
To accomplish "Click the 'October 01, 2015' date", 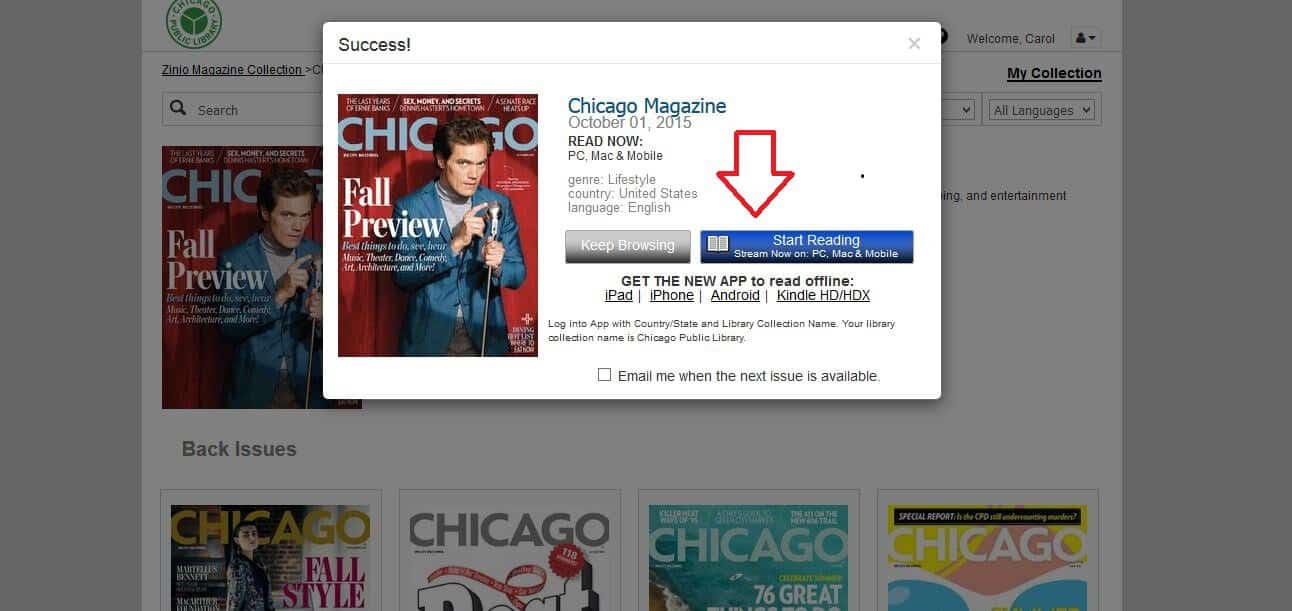I will [630, 123].
